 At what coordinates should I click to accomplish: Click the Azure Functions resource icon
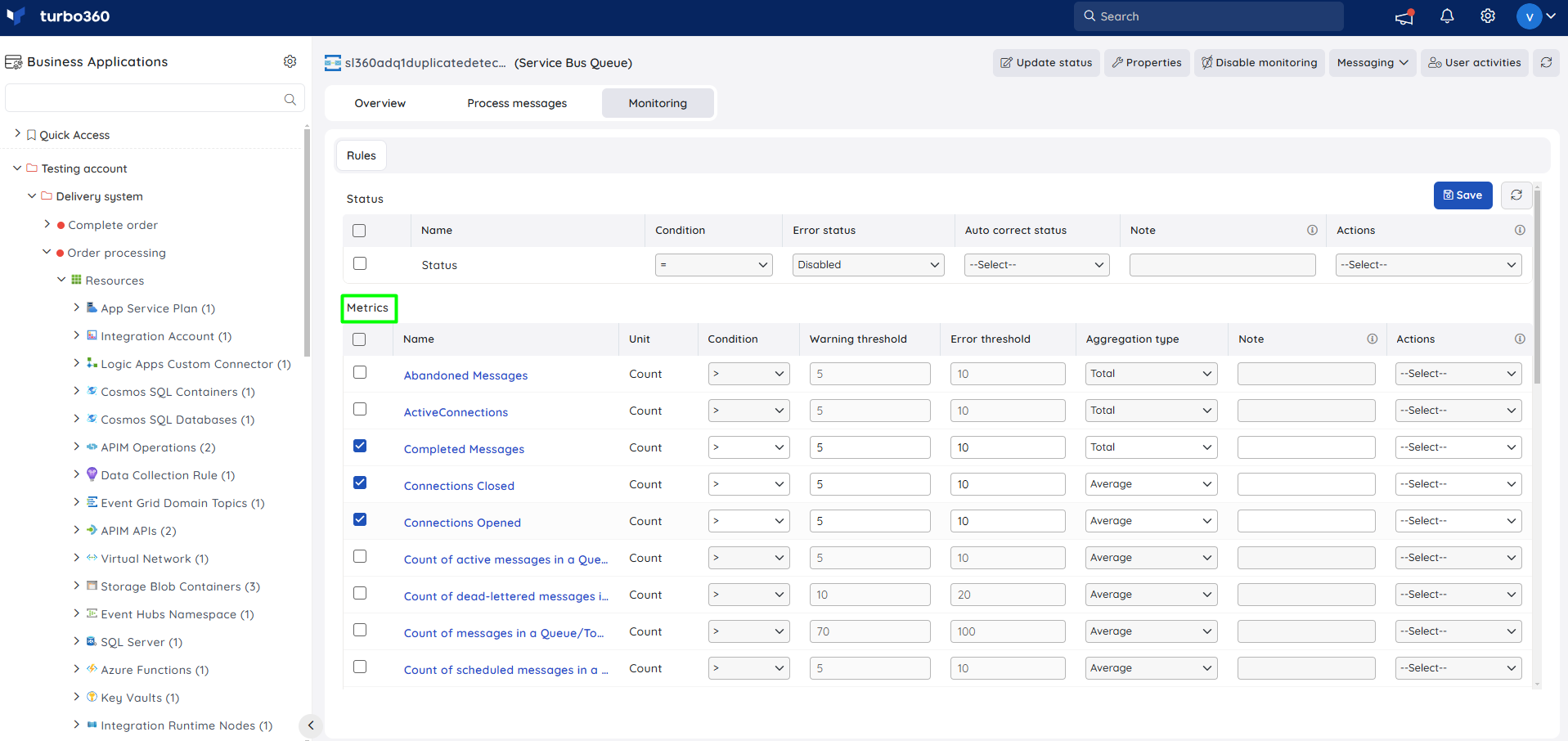(92, 669)
